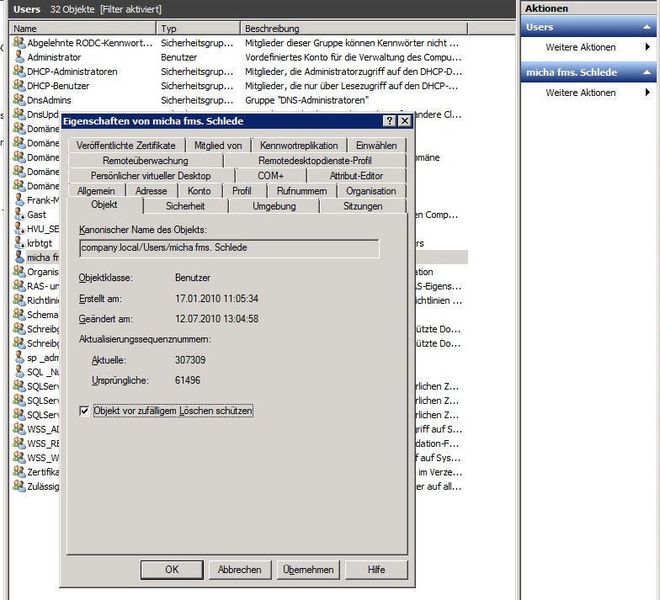
Task: Expand Weitere Aktionen submenu under Users
Action: (648, 47)
